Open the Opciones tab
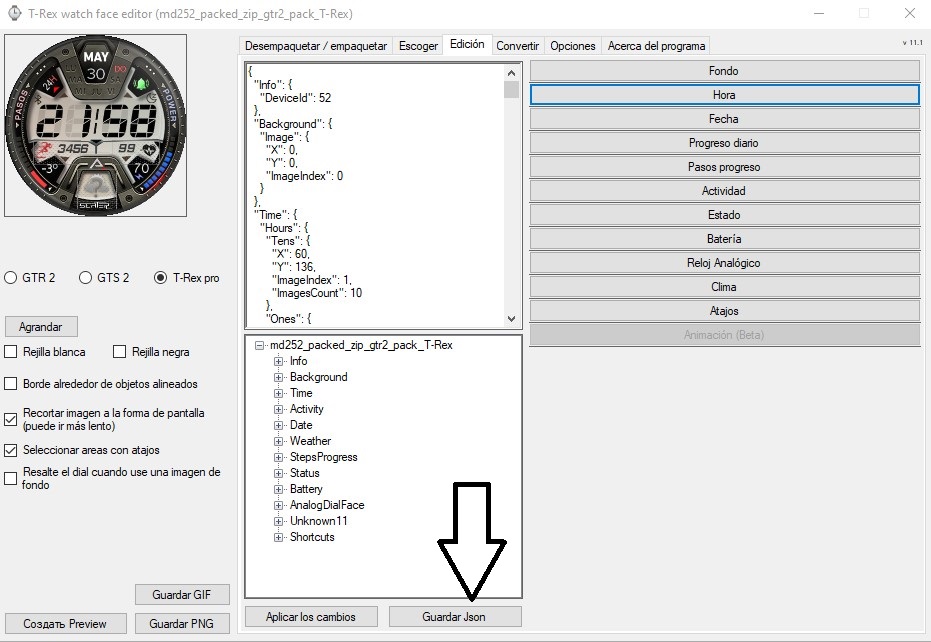This screenshot has width=931, height=642. 573,46
